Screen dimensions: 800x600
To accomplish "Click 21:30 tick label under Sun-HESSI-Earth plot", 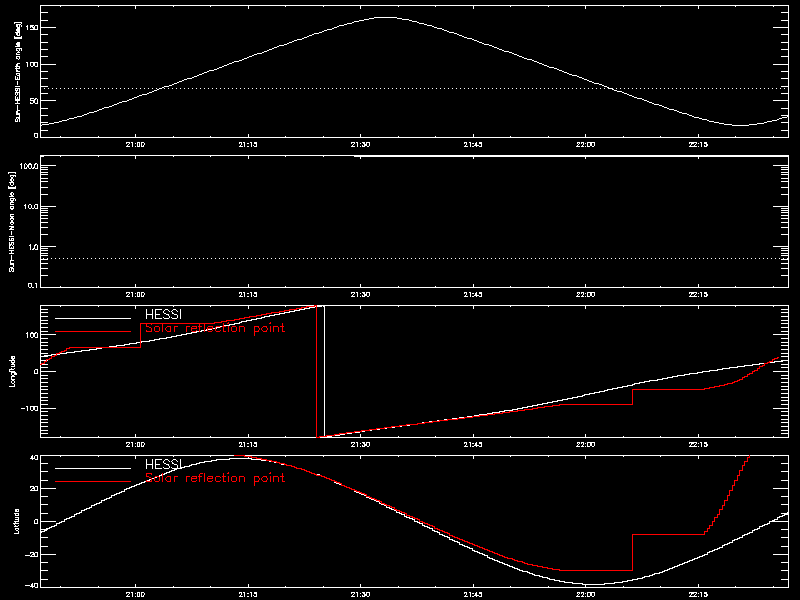I will point(360,145).
